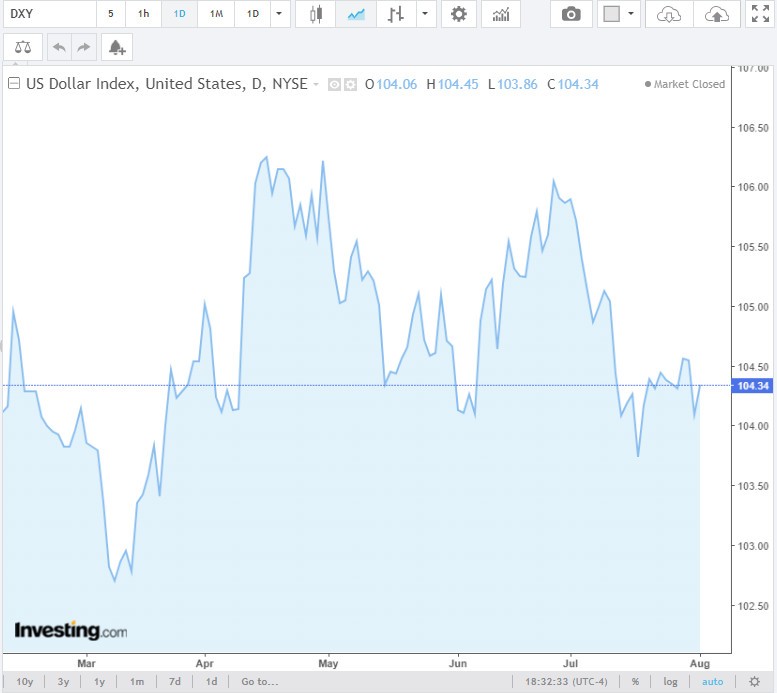Click the Go to... button
The height and width of the screenshot is (693, 777).
pyautogui.click(x=260, y=682)
